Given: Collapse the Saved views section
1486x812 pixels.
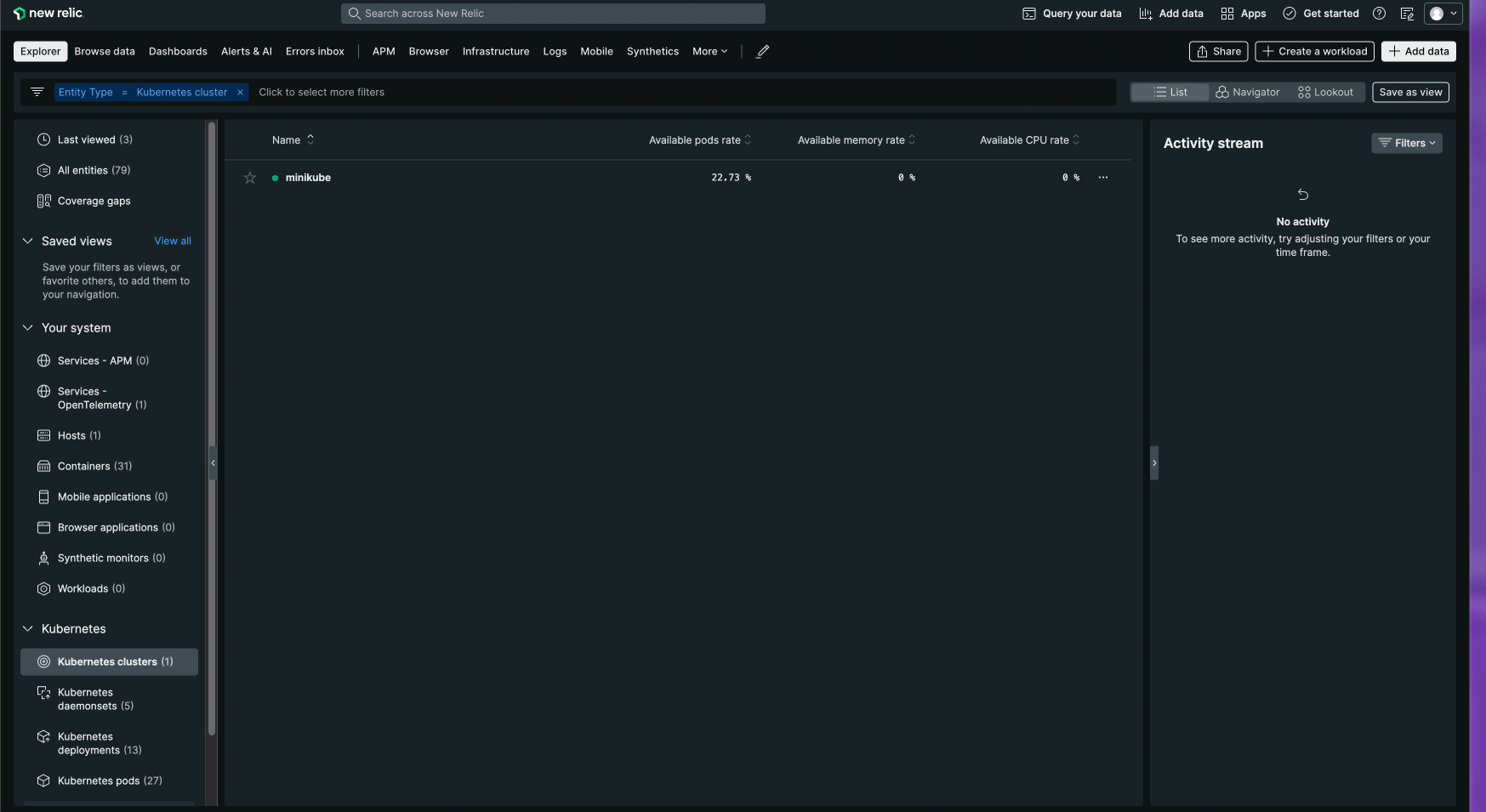Looking at the screenshot, I should click(28, 241).
